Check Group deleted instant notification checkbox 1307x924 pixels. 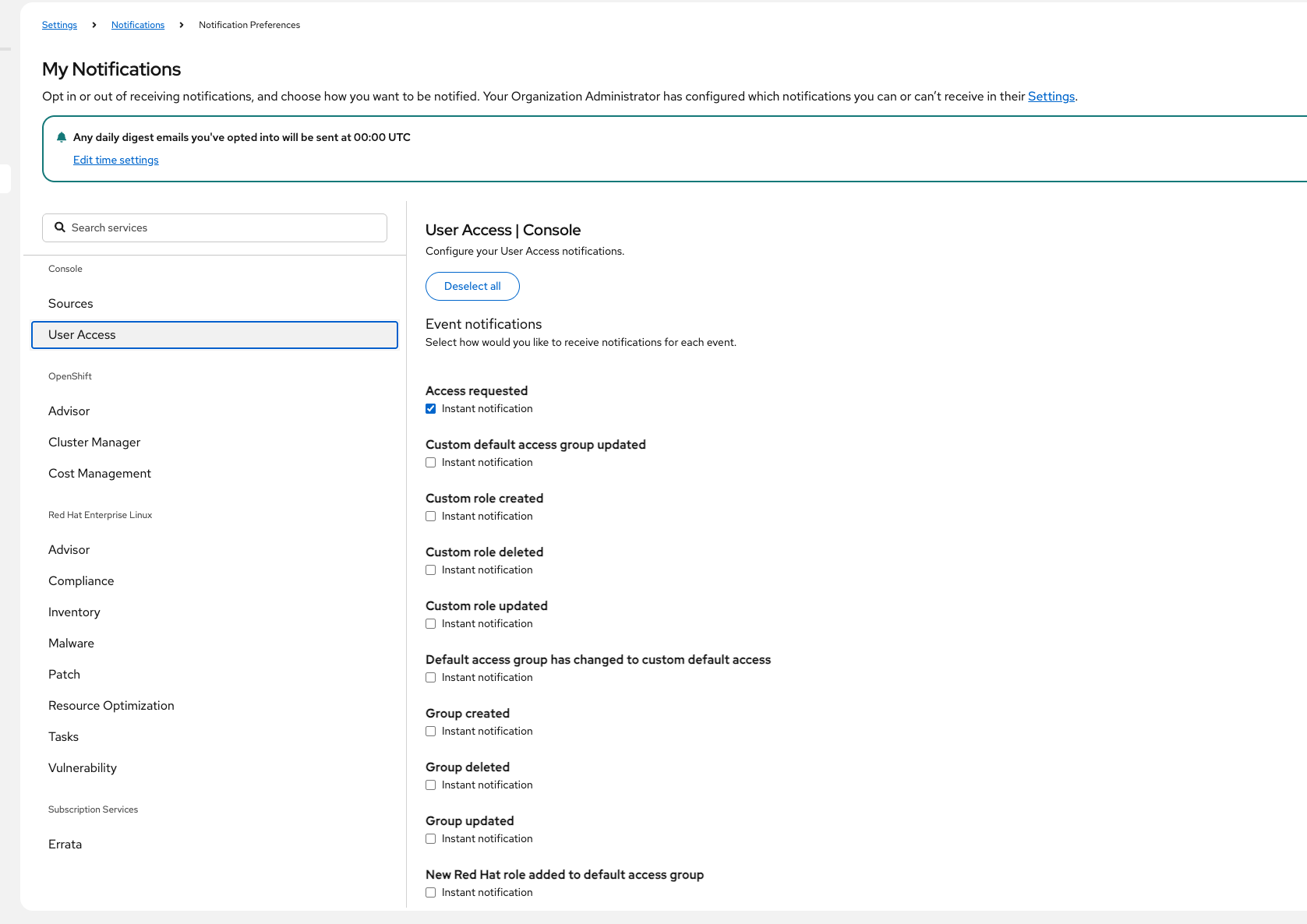click(431, 785)
